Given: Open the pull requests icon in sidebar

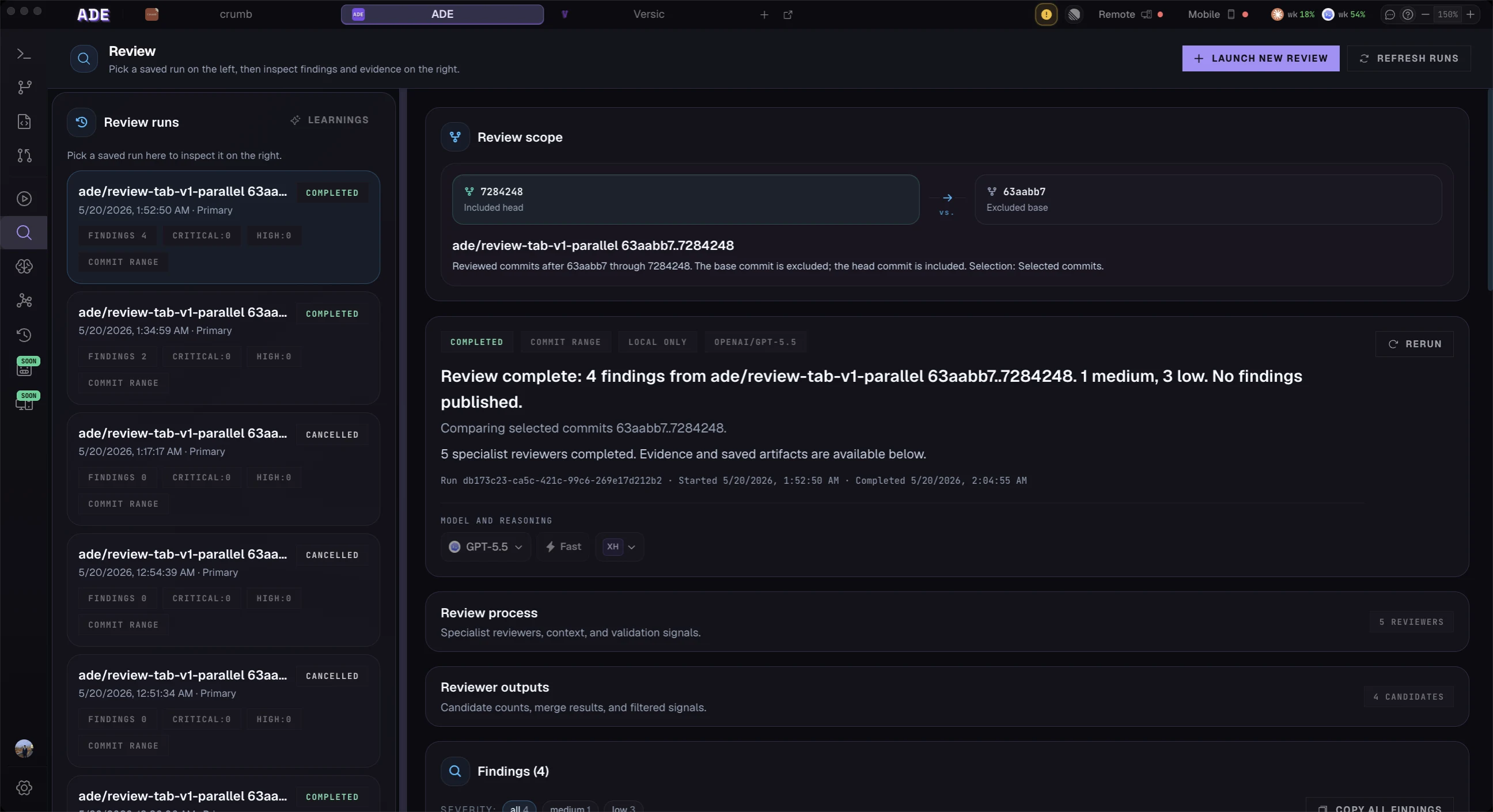Looking at the screenshot, I should pos(24,155).
